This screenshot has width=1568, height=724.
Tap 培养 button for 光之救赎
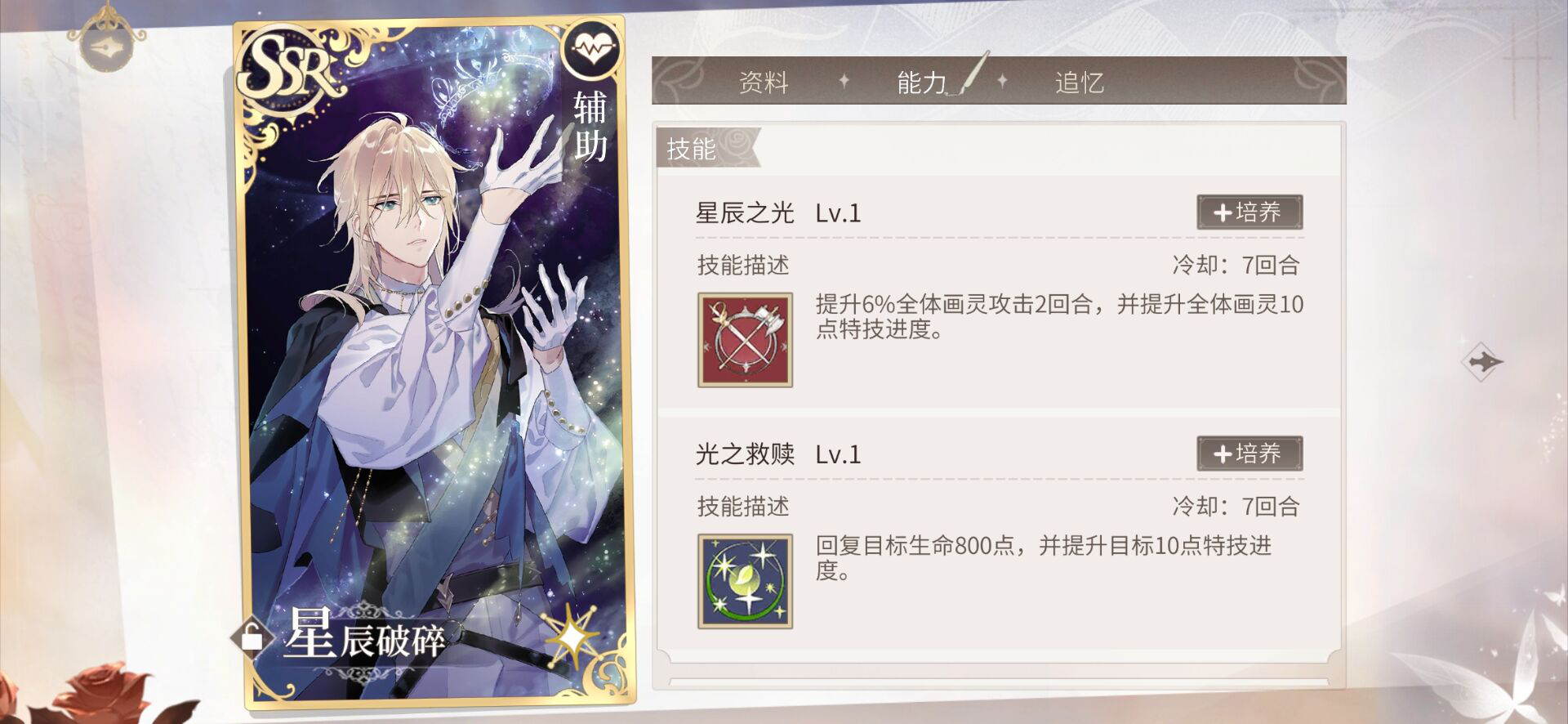coord(1249,454)
